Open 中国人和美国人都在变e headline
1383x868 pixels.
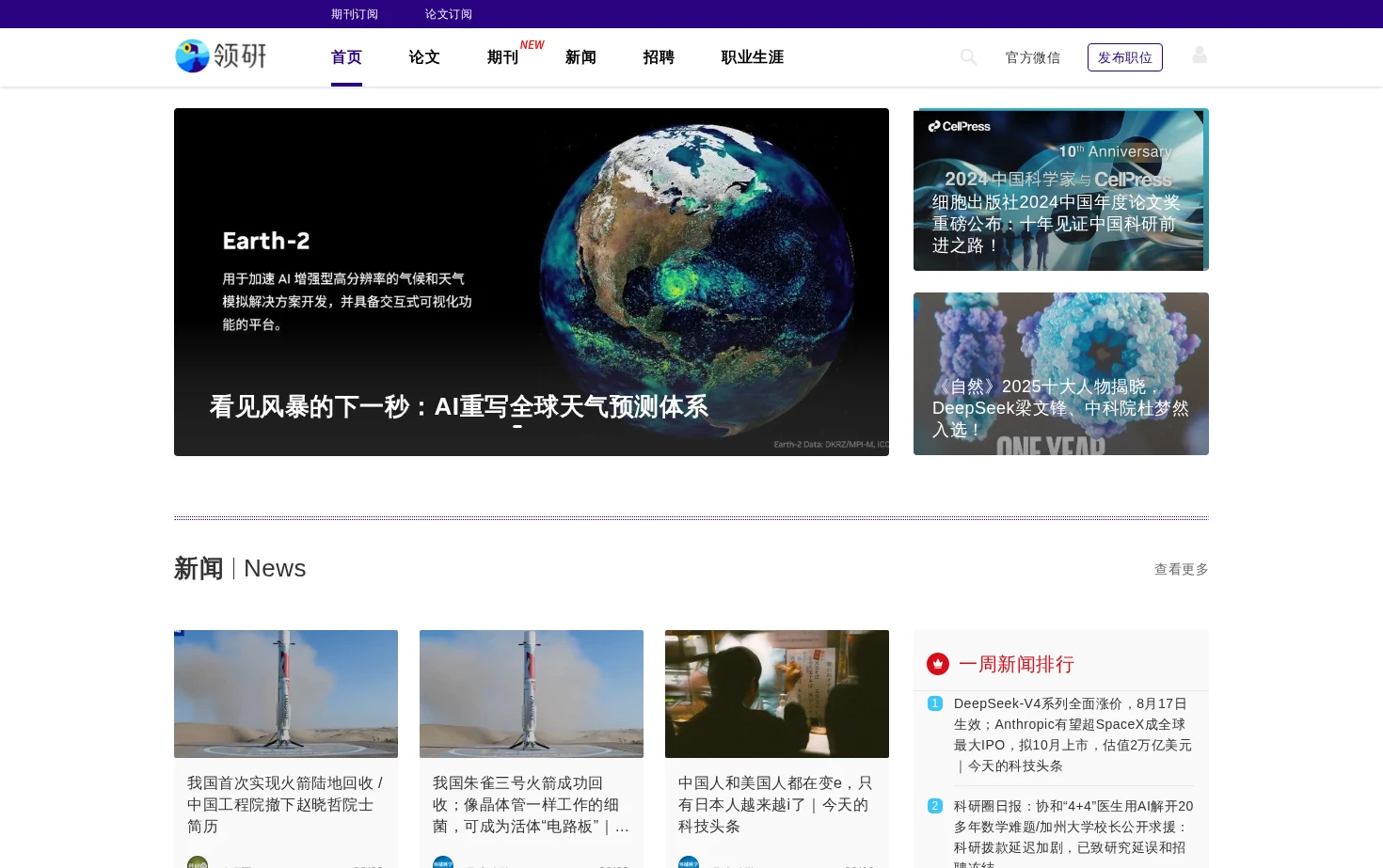[x=777, y=804]
